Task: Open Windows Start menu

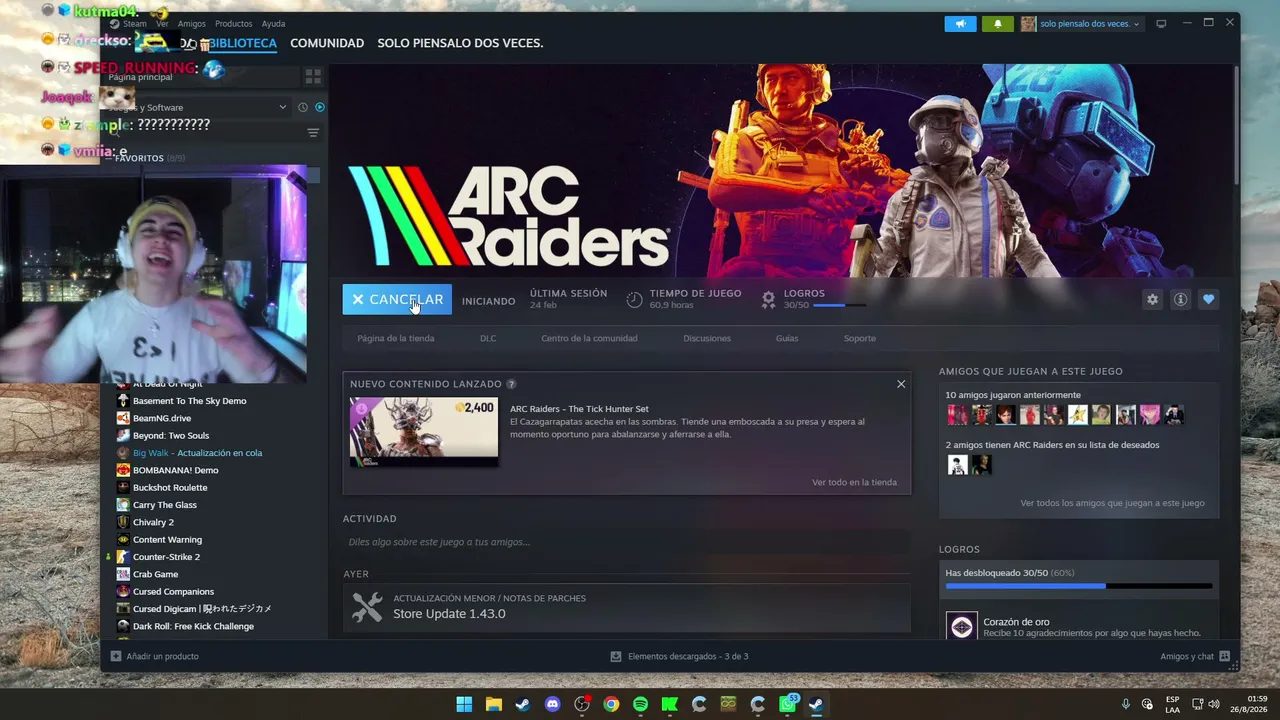Action: point(464,704)
